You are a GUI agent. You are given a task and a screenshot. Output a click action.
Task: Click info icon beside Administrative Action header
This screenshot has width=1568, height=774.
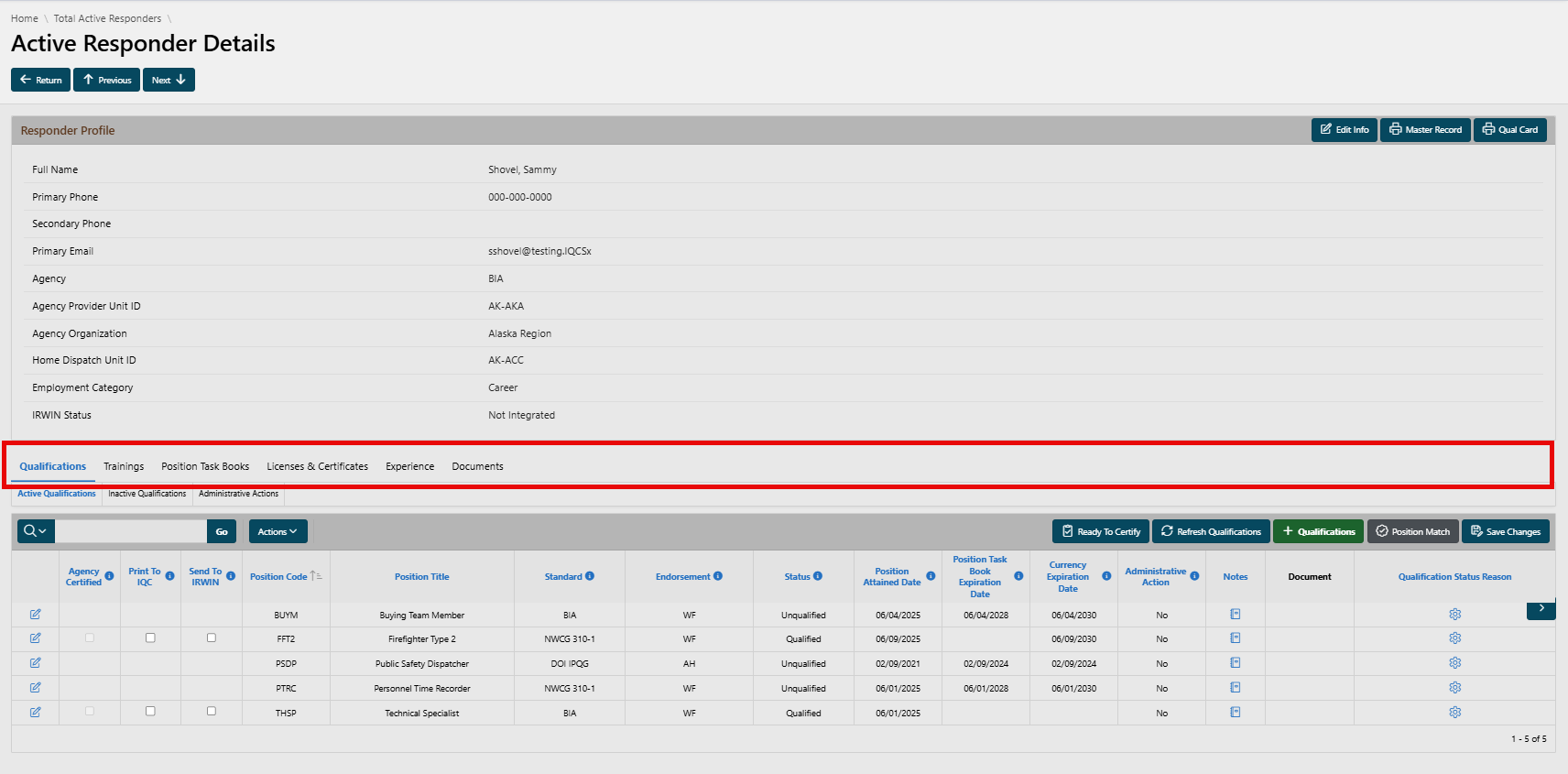coord(1194,576)
